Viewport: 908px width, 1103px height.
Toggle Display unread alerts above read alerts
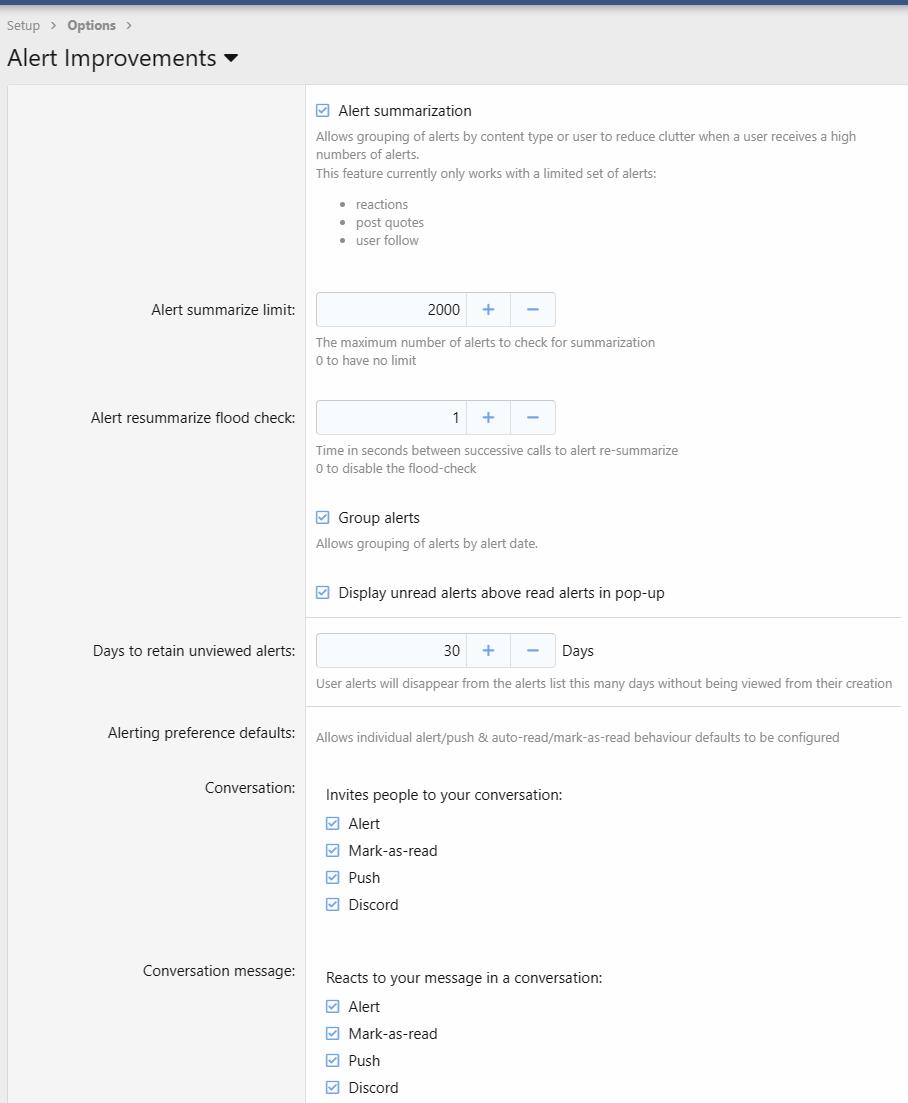click(322, 591)
